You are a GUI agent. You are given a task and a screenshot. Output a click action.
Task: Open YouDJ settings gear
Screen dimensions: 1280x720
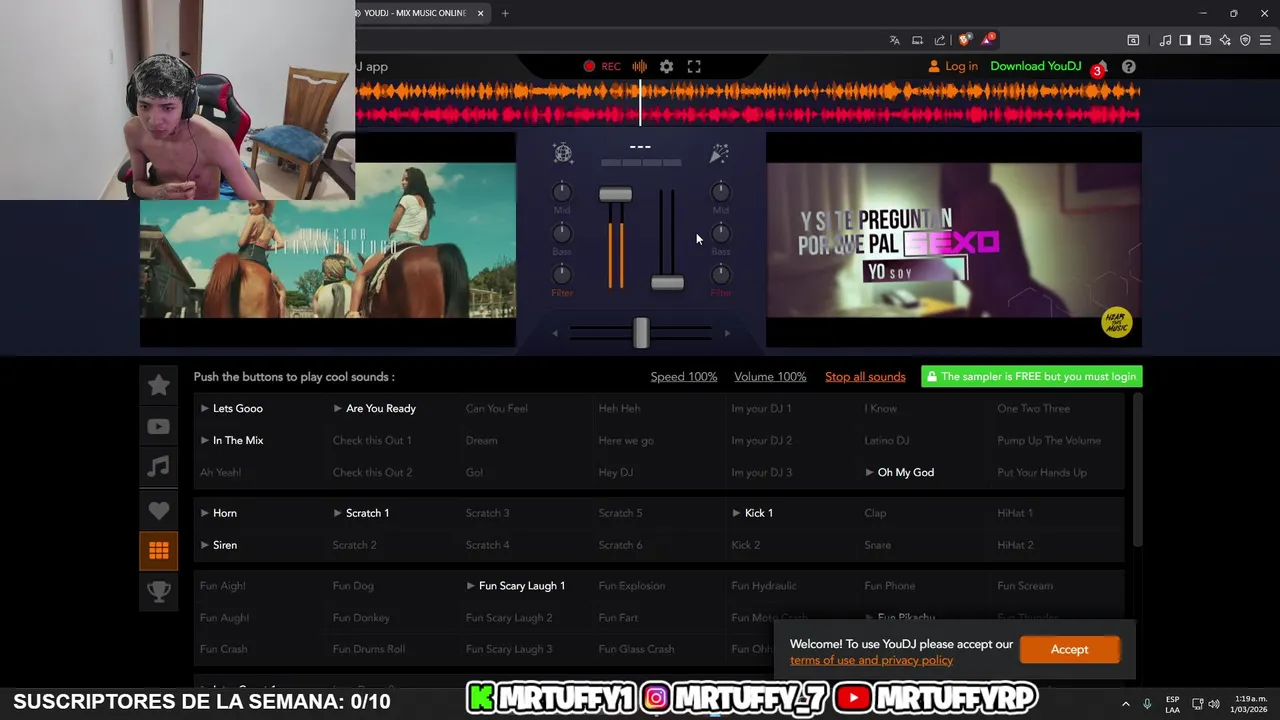click(x=666, y=66)
